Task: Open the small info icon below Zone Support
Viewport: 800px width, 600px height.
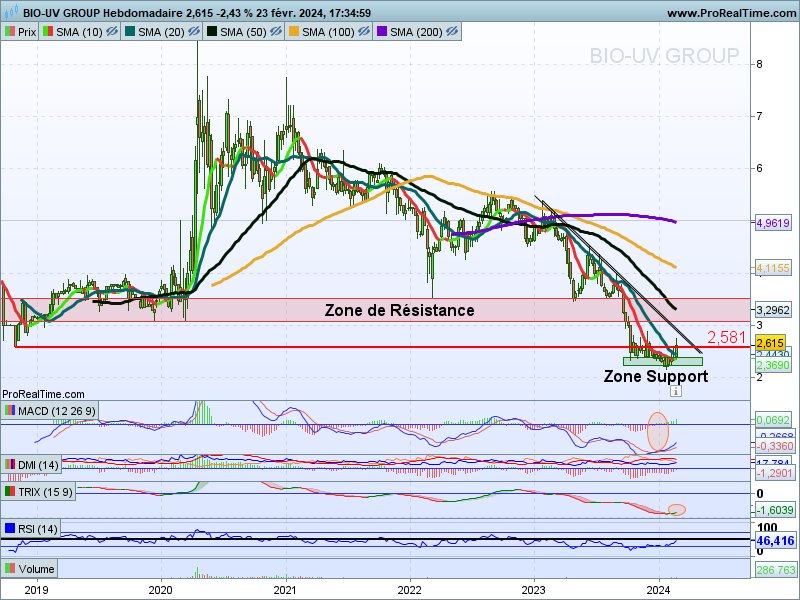Action: pyautogui.click(x=676, y=391)
